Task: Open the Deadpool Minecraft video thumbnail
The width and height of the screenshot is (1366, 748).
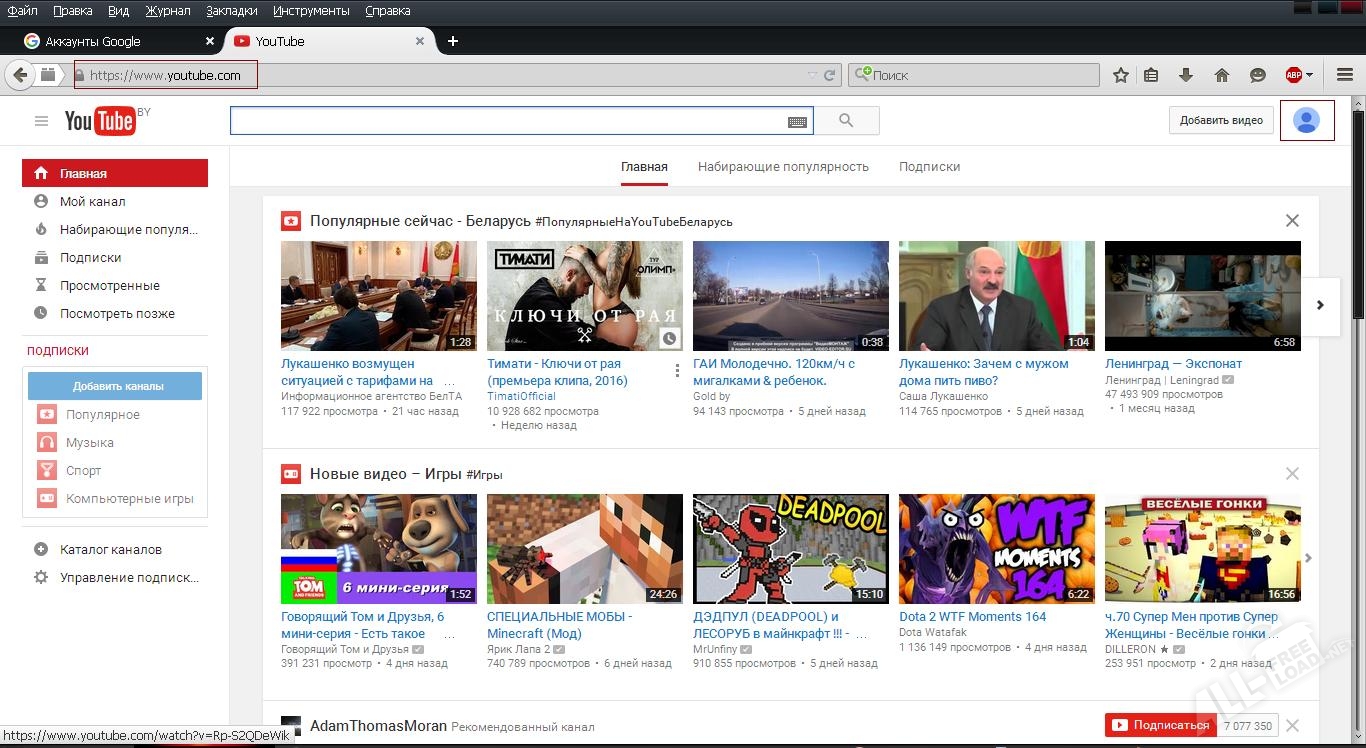Action: coord(790,549)
